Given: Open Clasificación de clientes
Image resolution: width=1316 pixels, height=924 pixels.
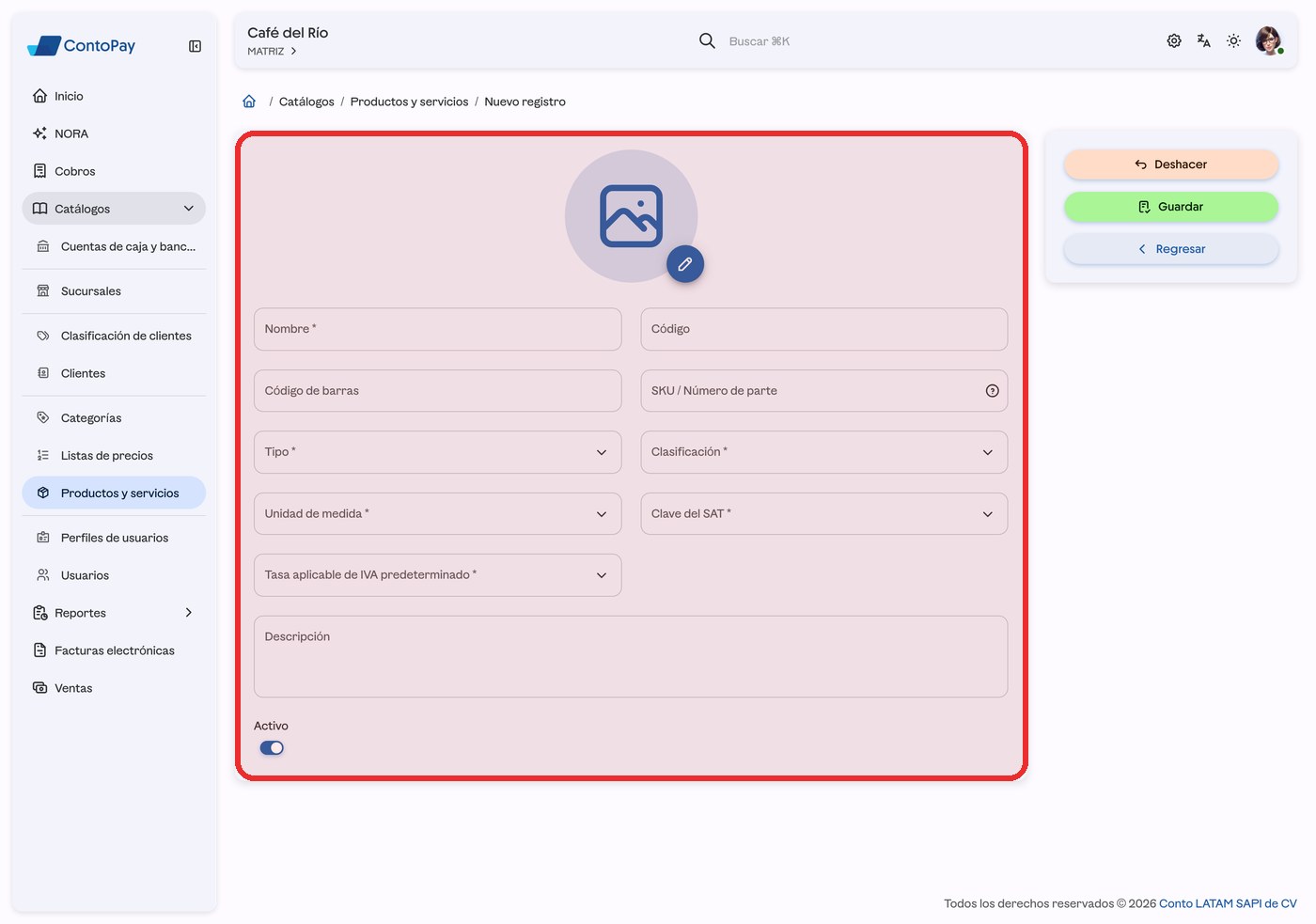Looking at the screenshot, I should click(x=114, y=336).
